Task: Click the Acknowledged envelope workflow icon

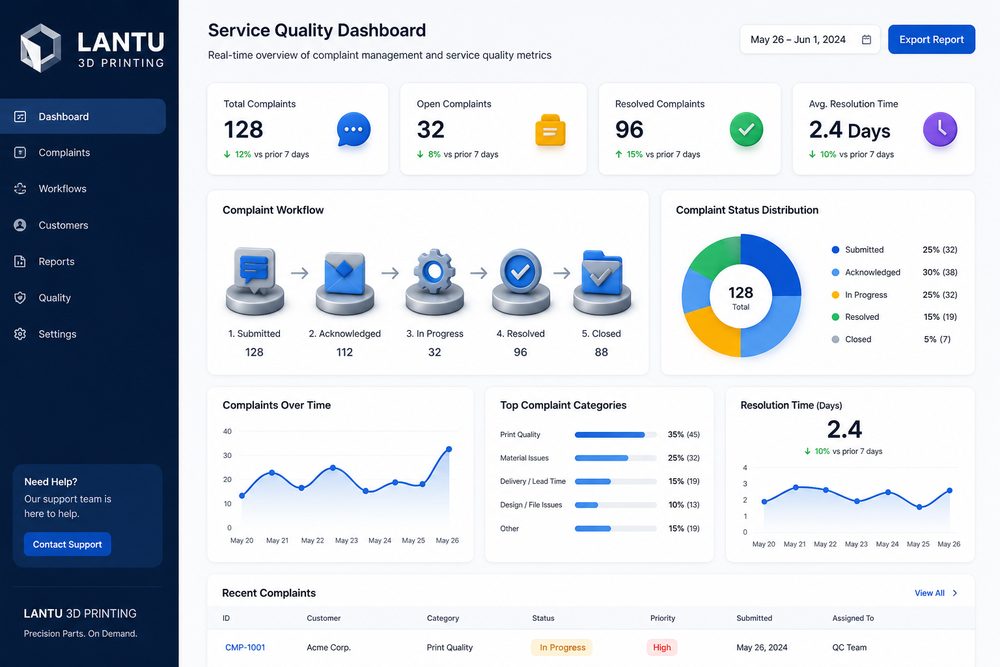Action: point(344,281)
